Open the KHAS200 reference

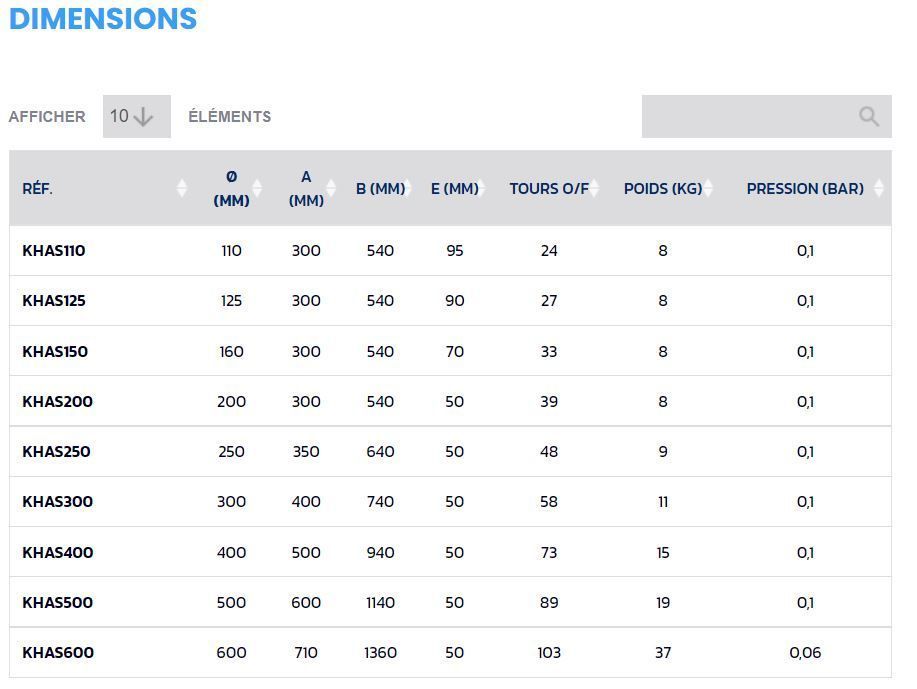point(57,402)
